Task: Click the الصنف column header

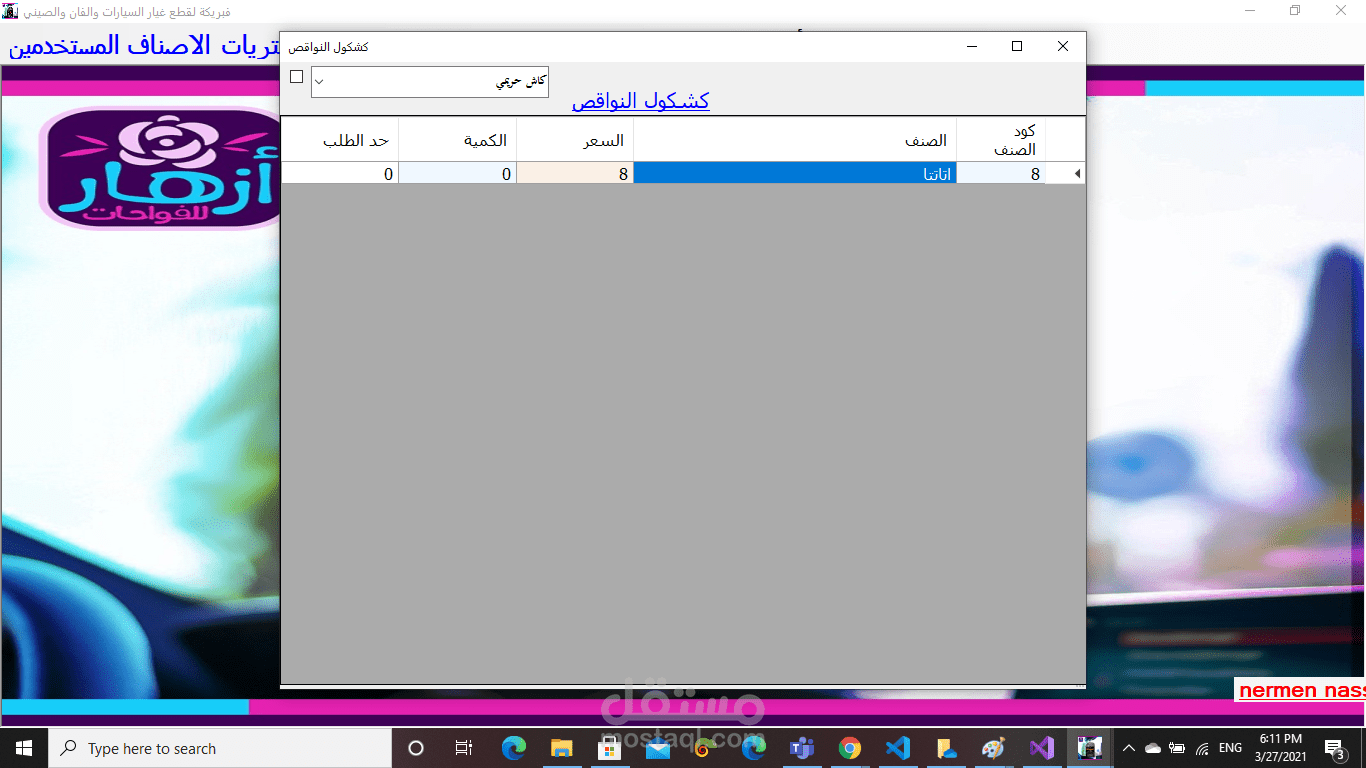Action: (795, 140)
